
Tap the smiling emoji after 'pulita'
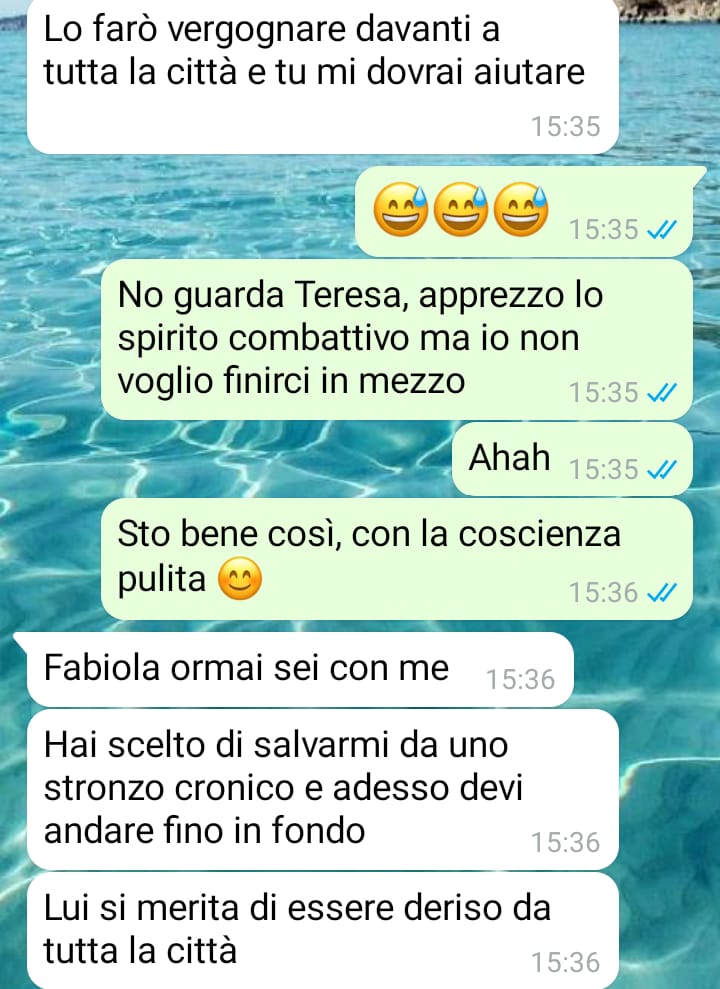240,578
